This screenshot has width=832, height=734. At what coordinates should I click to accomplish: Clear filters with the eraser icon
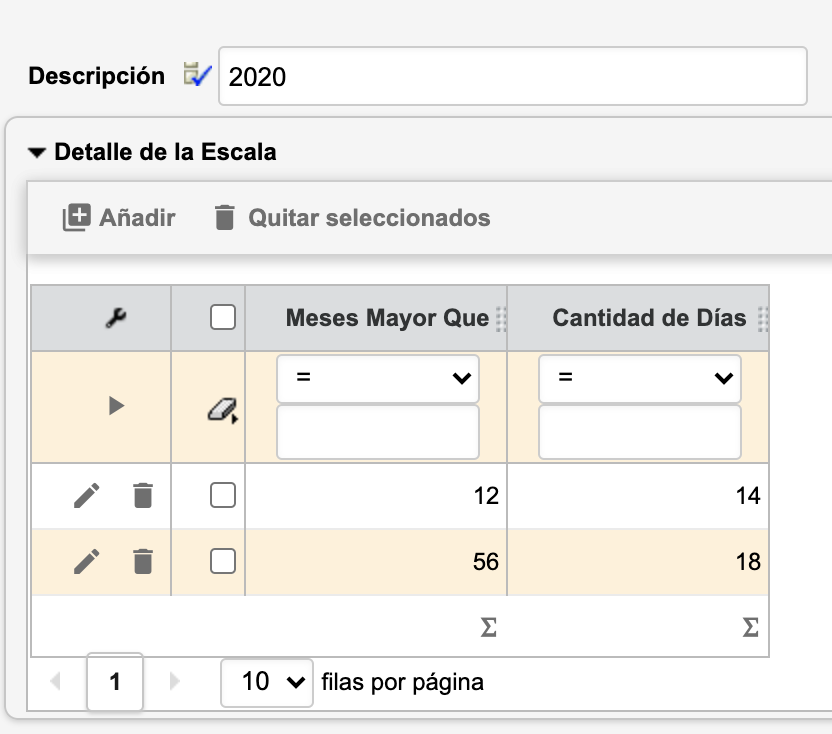click(x=221, y=409)
